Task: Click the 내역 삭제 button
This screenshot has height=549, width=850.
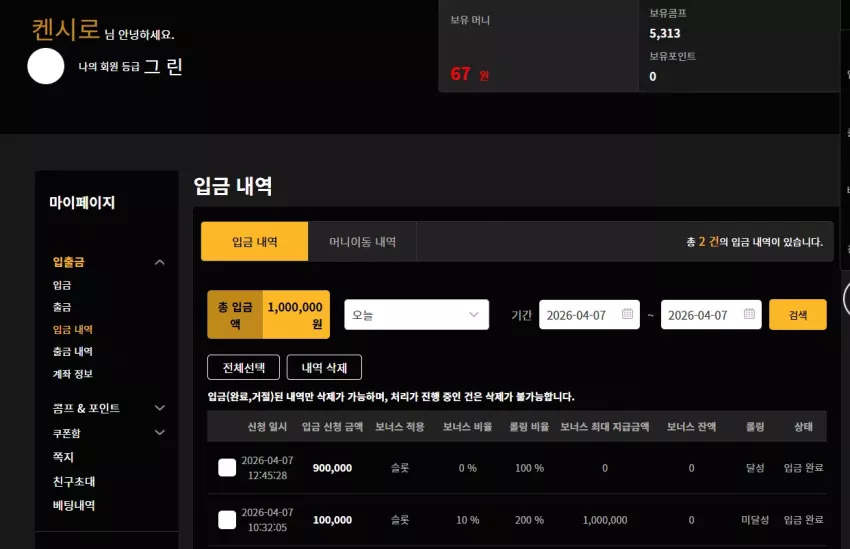Action: tap(324, 367)
